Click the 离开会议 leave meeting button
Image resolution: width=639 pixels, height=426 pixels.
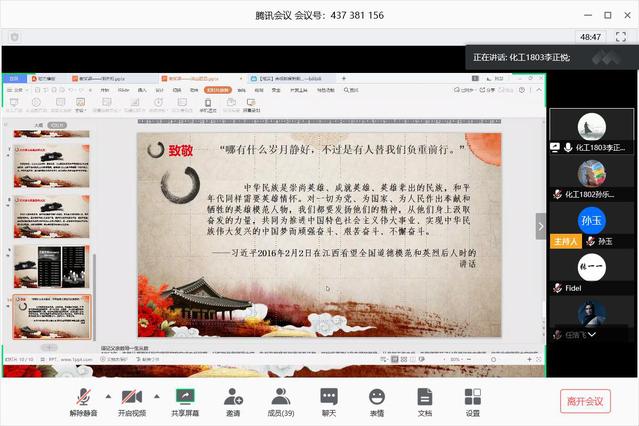(x=585, y=401)
